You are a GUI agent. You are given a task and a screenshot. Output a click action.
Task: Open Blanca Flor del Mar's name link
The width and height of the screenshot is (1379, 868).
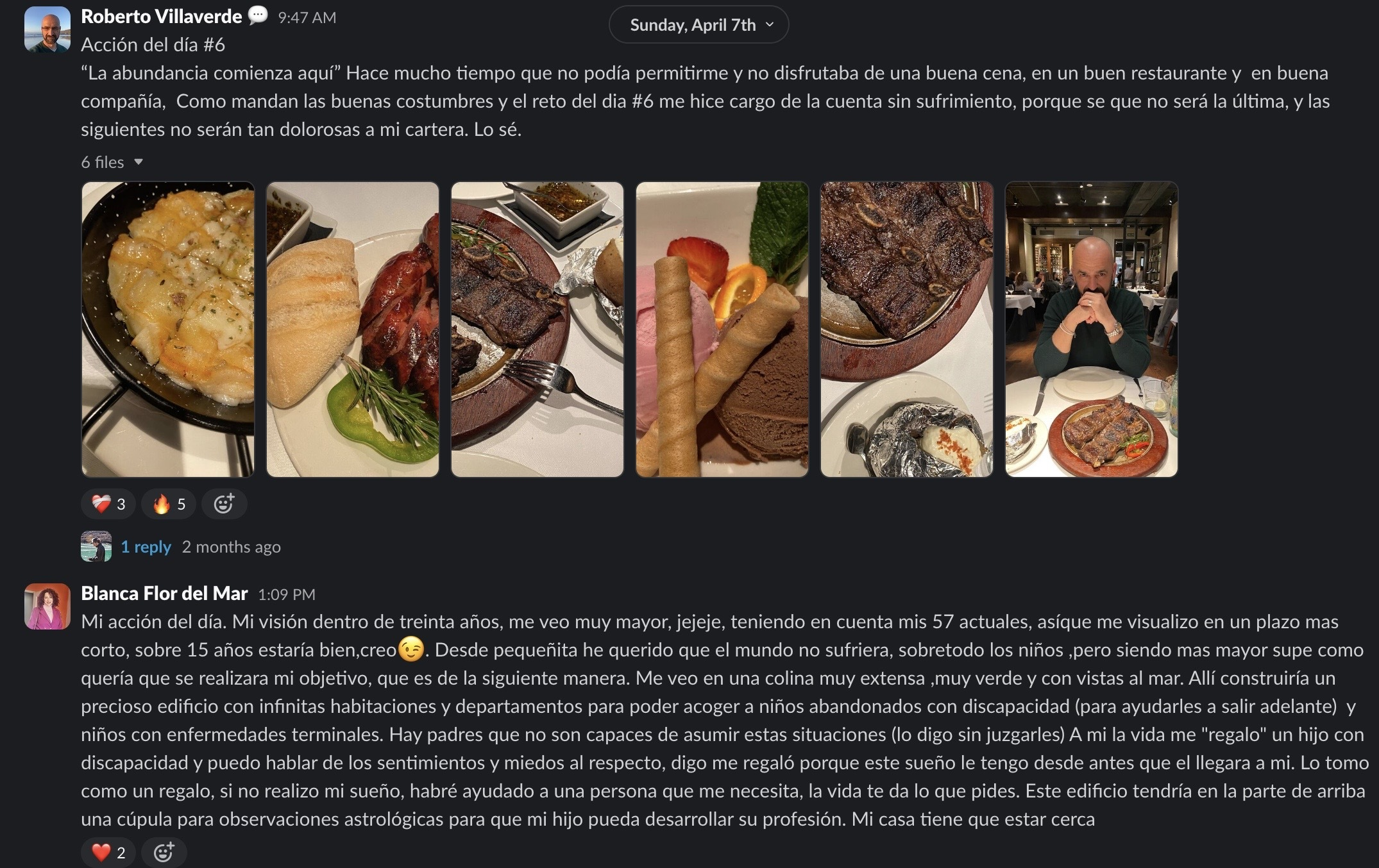click(164, 594)
